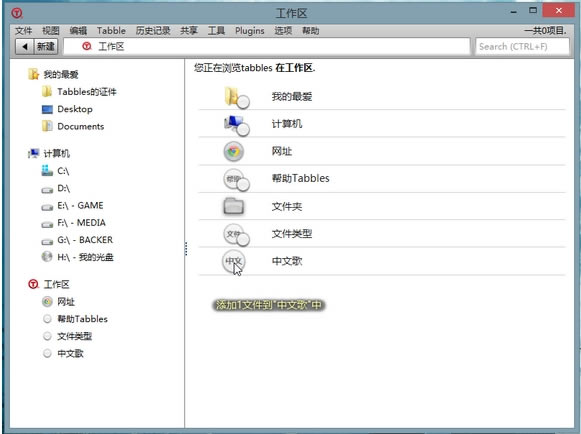The width and height of the screenshot is (581, 434).
Task: Click the back arrow button
Action: [x=25, y=47]
